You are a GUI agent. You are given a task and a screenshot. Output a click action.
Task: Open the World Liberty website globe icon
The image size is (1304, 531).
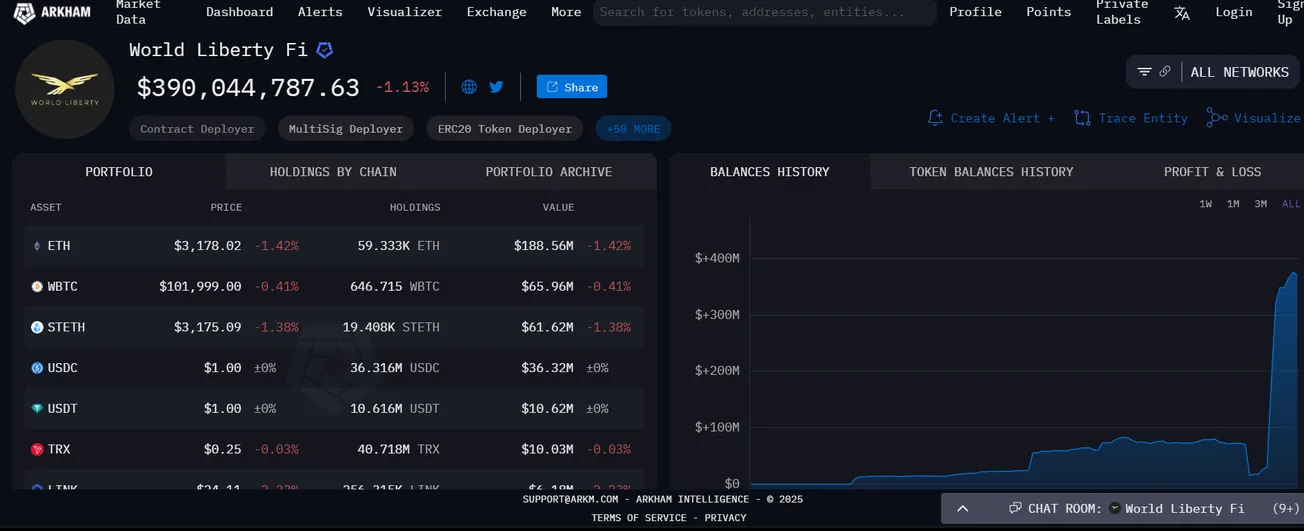[x=469, y=87]
